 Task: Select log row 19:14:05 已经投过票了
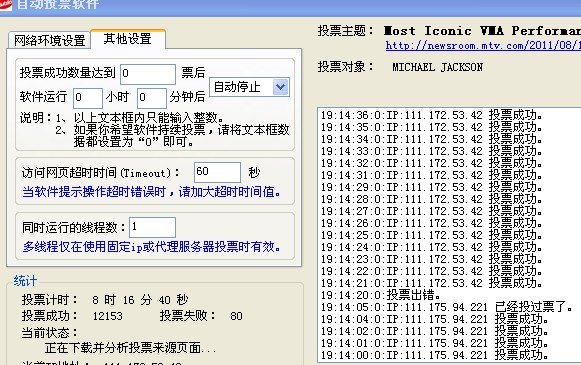click(446, 307)
